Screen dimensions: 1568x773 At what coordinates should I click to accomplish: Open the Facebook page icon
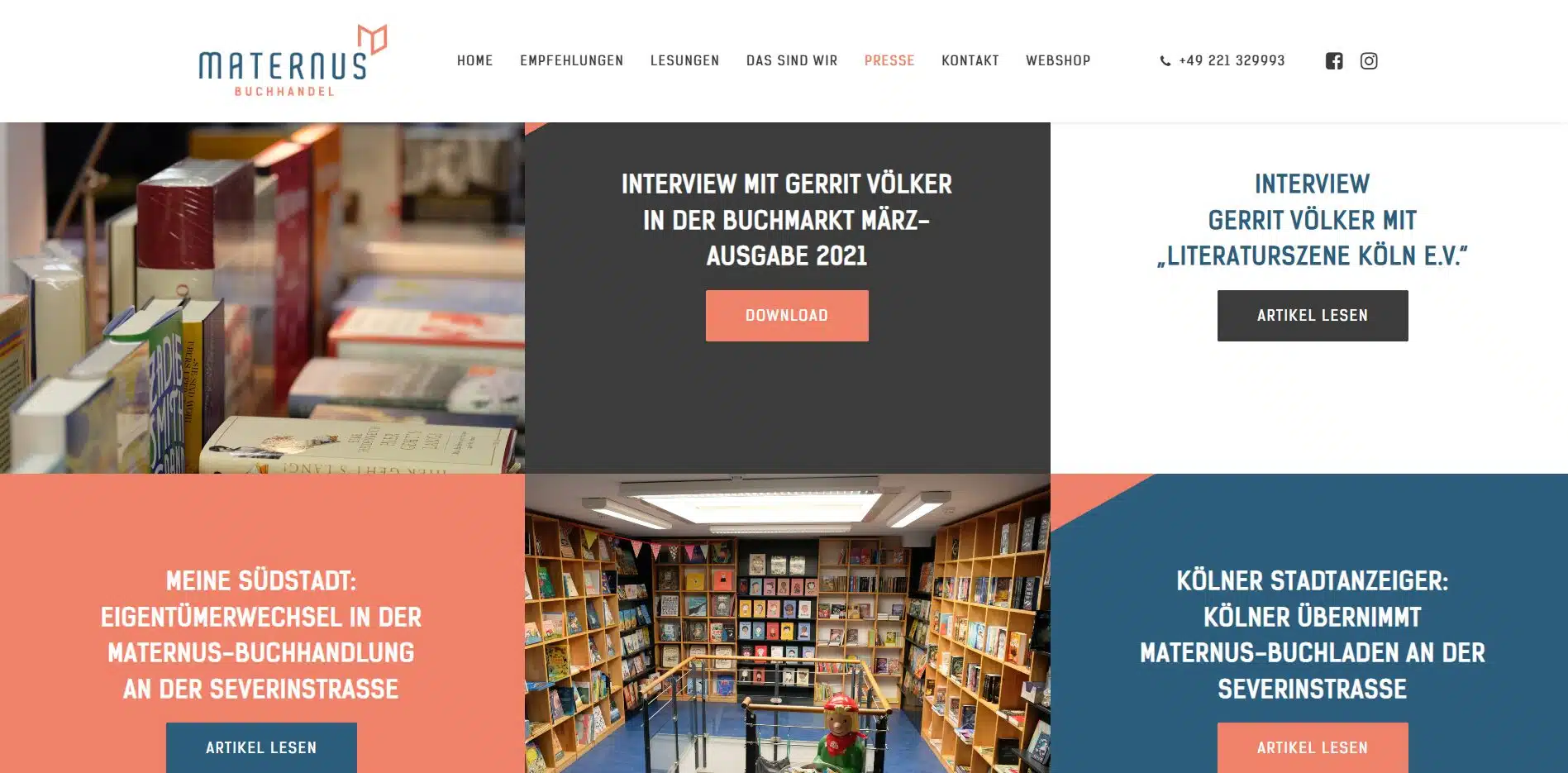click(x=1334, y=61)
